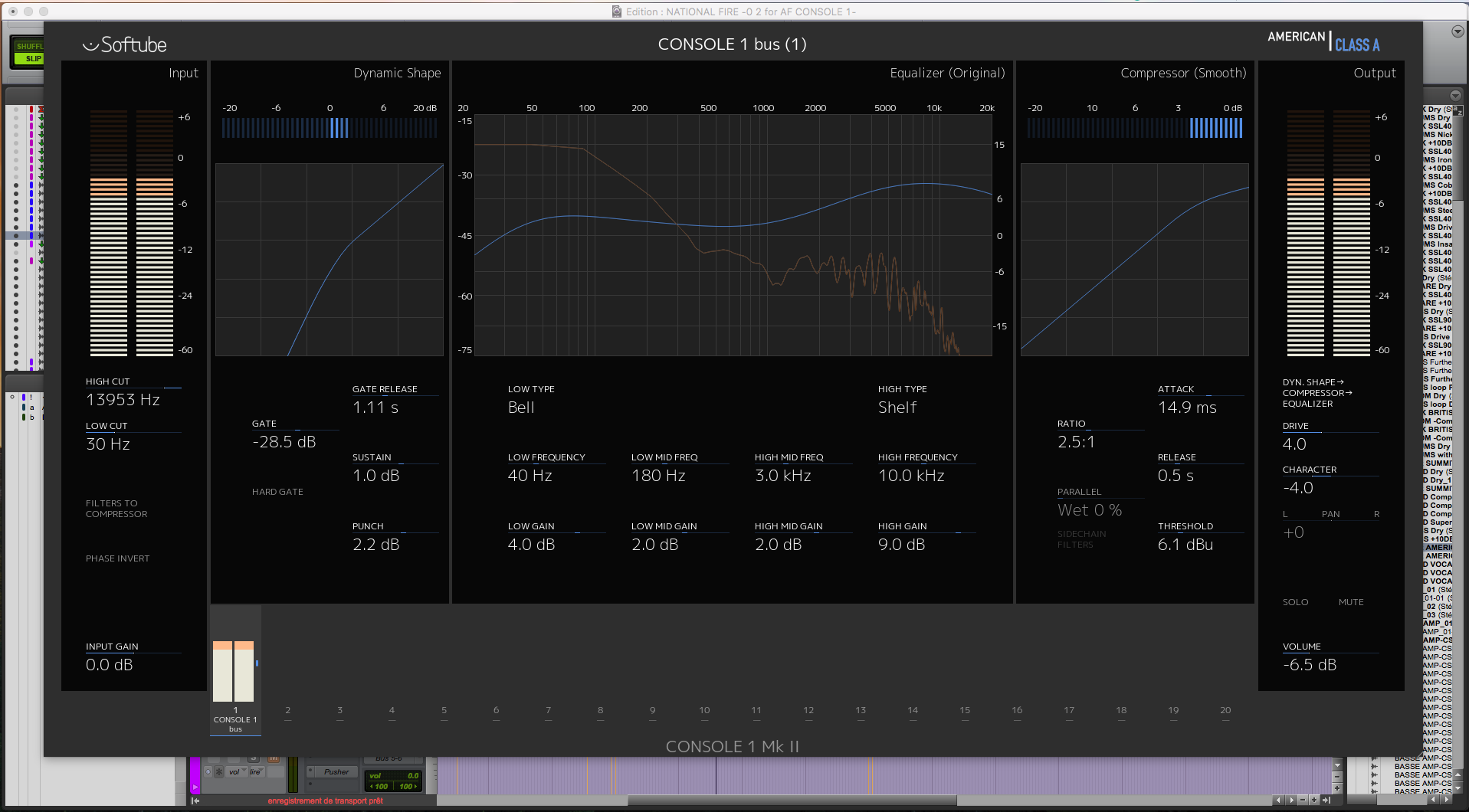Open the circular dropdown arrow at top right

click(1458, 31)
